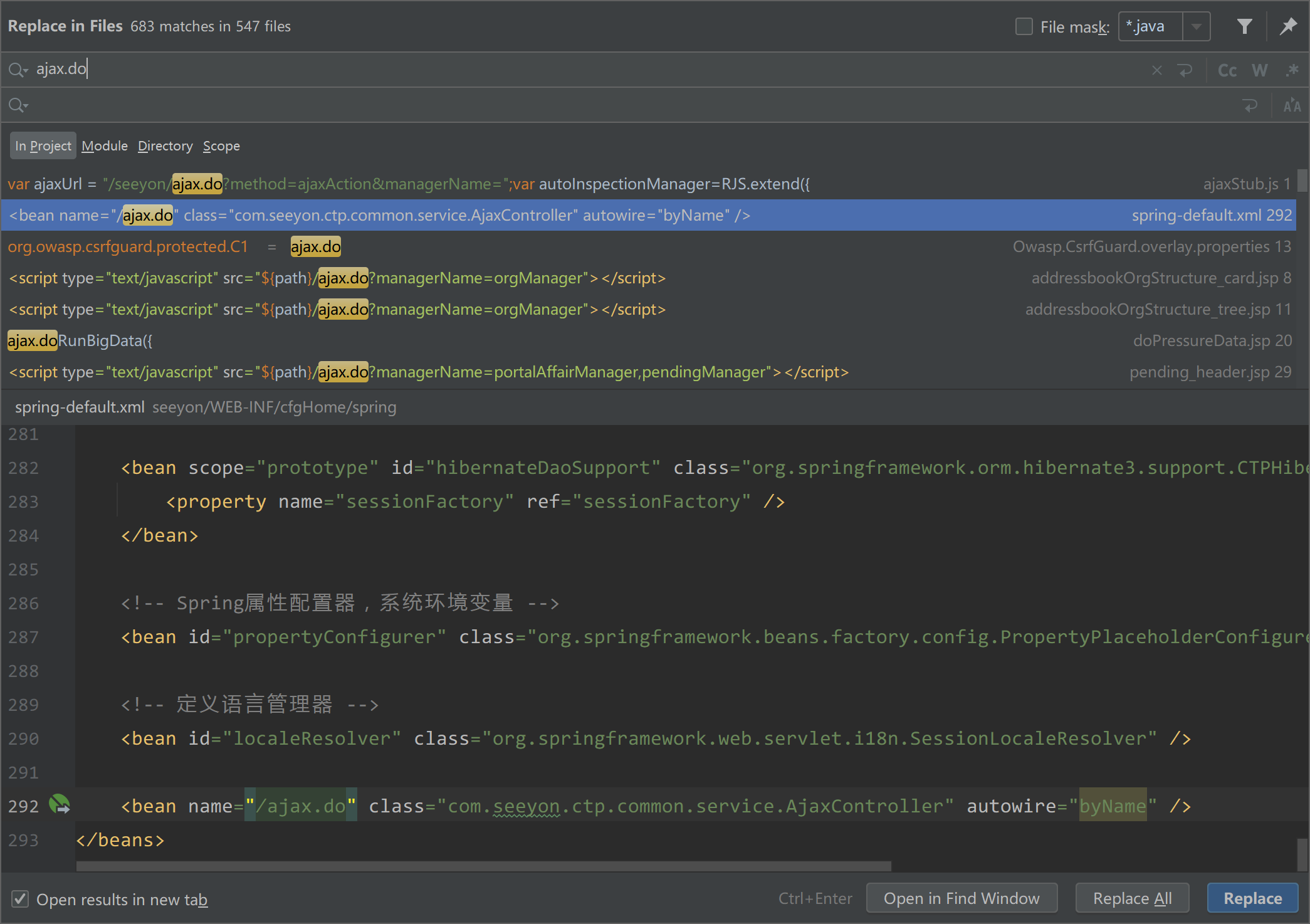Clear the search field with X icon

pyautogui.click(x=1156, y=70)
